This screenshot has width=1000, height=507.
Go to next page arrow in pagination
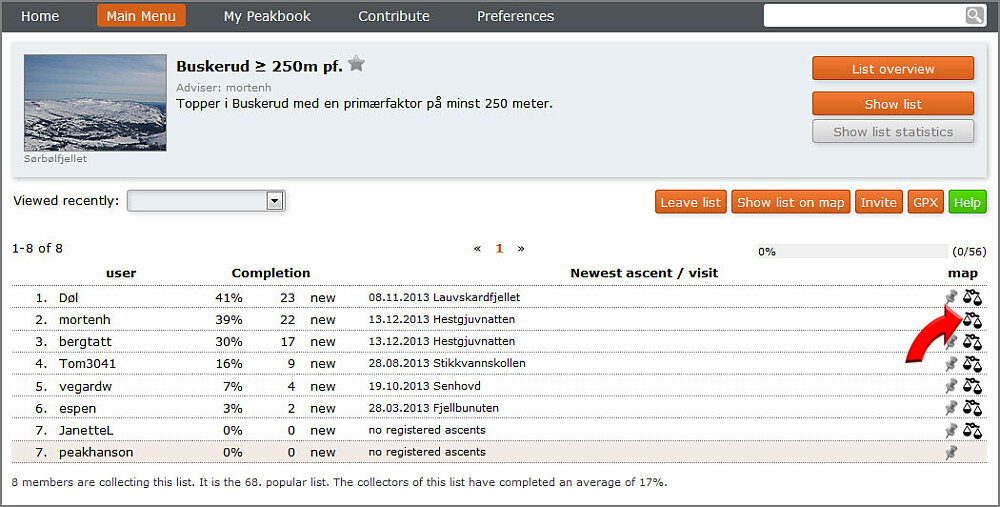[521, 248]
